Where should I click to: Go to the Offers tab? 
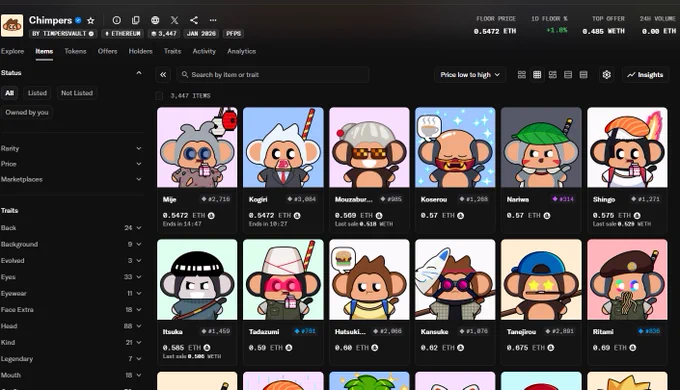[108, 51]
